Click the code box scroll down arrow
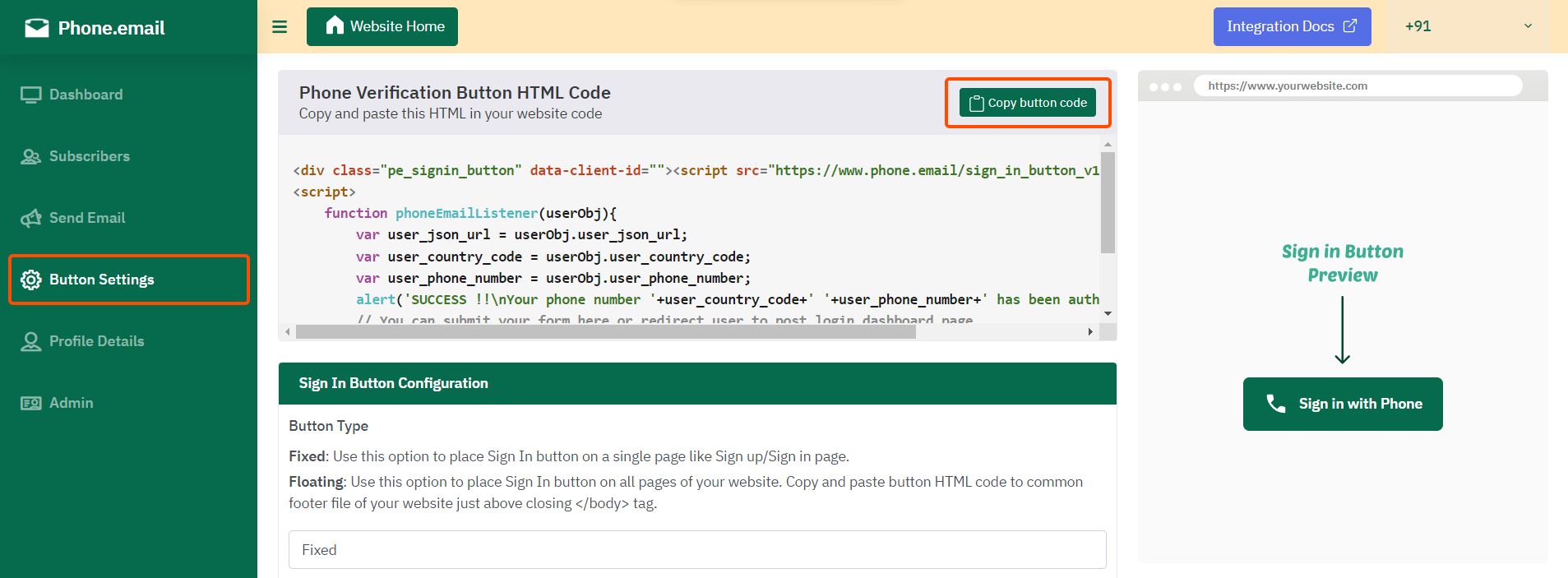Screen dimensions: 1568x578 (x=1108, y=313)
